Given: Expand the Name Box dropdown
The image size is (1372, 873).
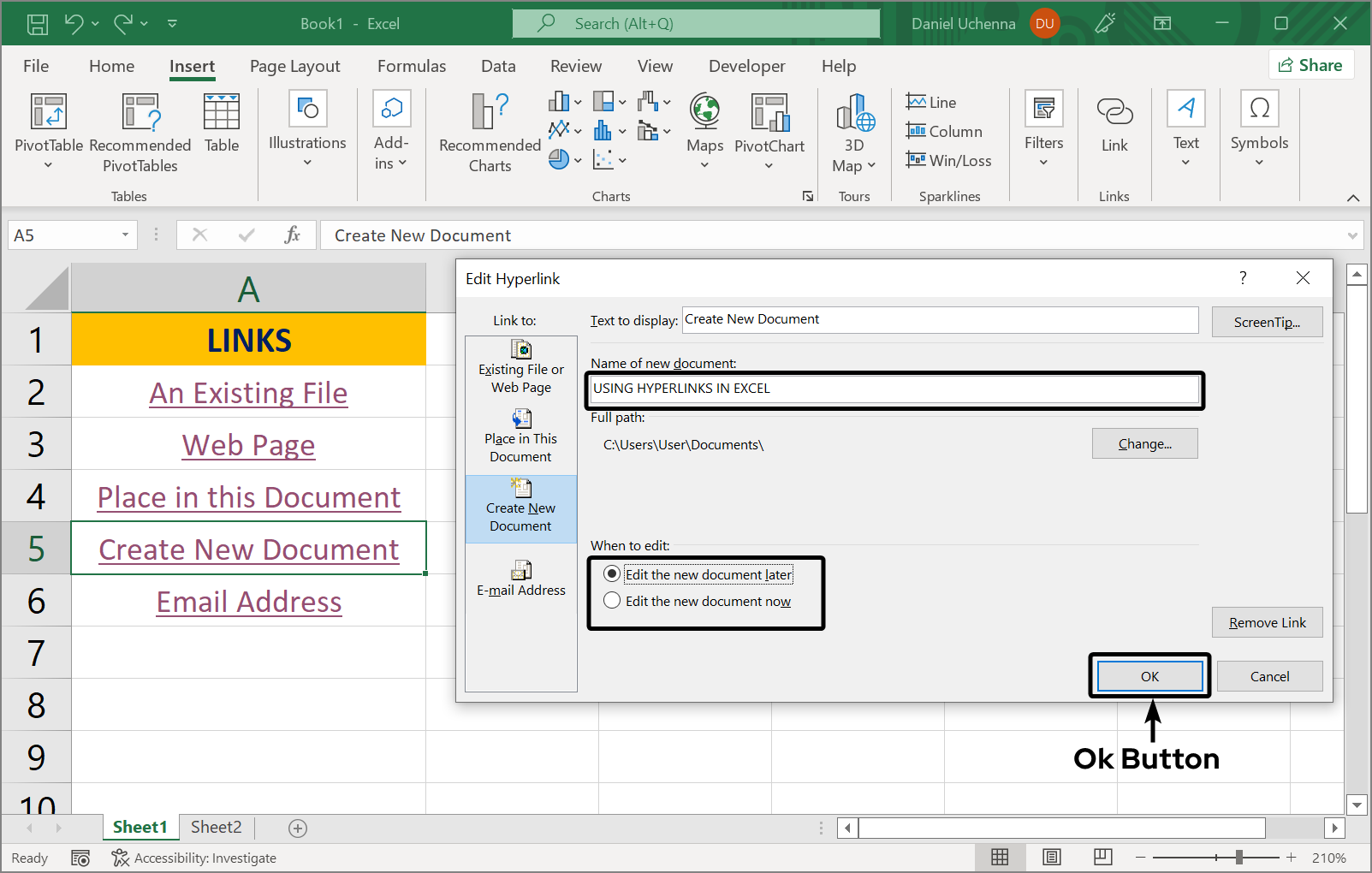Looking at the screenshot, I should coord(125,235).
